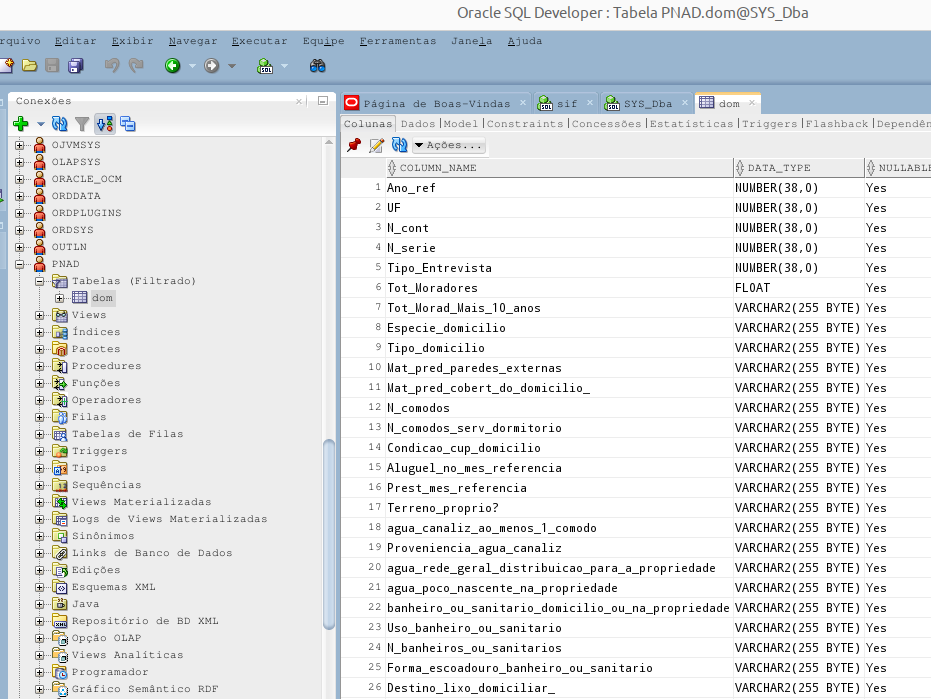
Task: Open the Ajuda menu
Action: pos(525,41)
